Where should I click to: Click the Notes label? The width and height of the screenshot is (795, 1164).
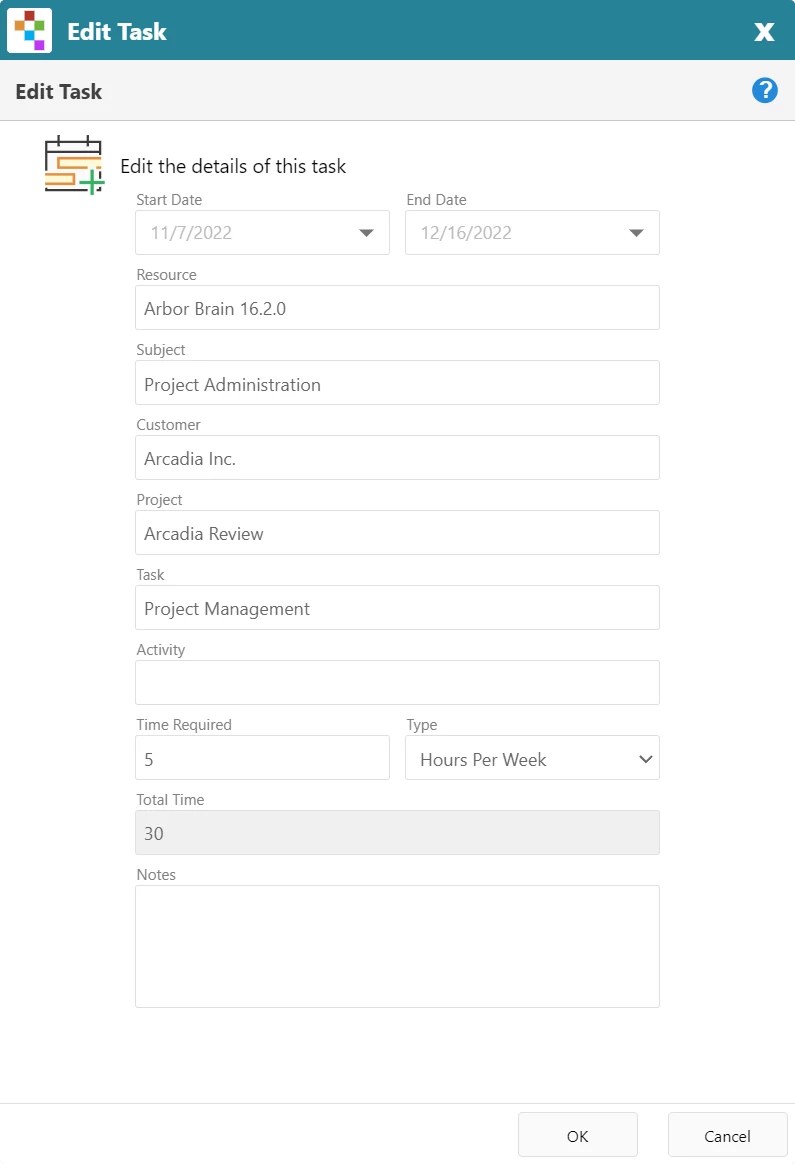click(156, 874)
